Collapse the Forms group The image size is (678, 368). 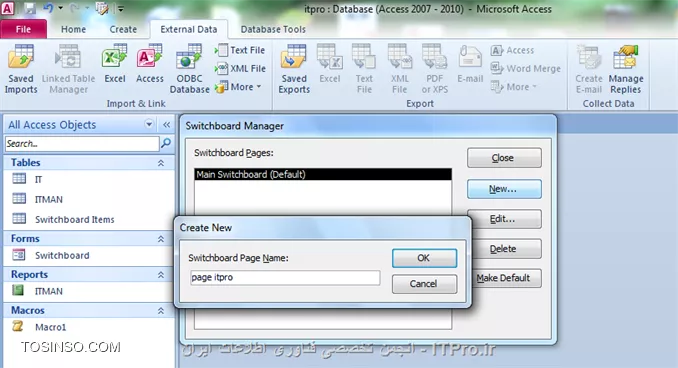pyautogui.click(x=160, y=239)
